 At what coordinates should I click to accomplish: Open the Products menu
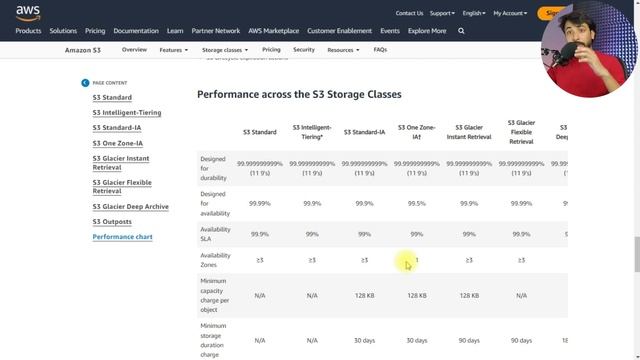(x=28, y=31)
